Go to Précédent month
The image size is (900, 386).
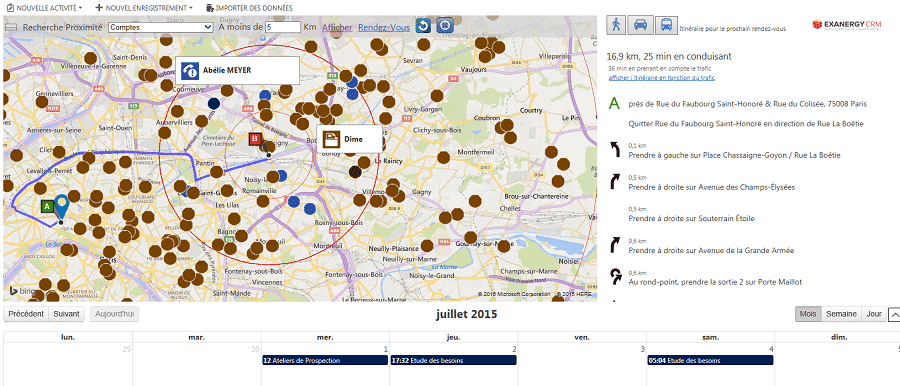[x=26, y=314]
